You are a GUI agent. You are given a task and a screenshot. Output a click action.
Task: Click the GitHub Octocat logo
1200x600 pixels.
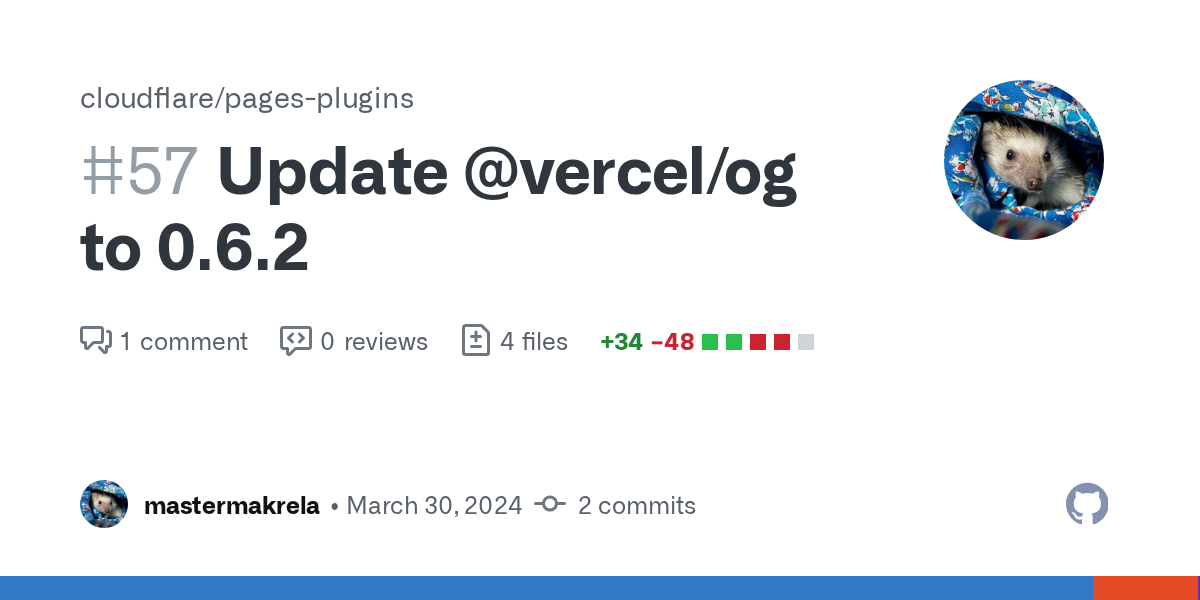[x=1087, y=505]
